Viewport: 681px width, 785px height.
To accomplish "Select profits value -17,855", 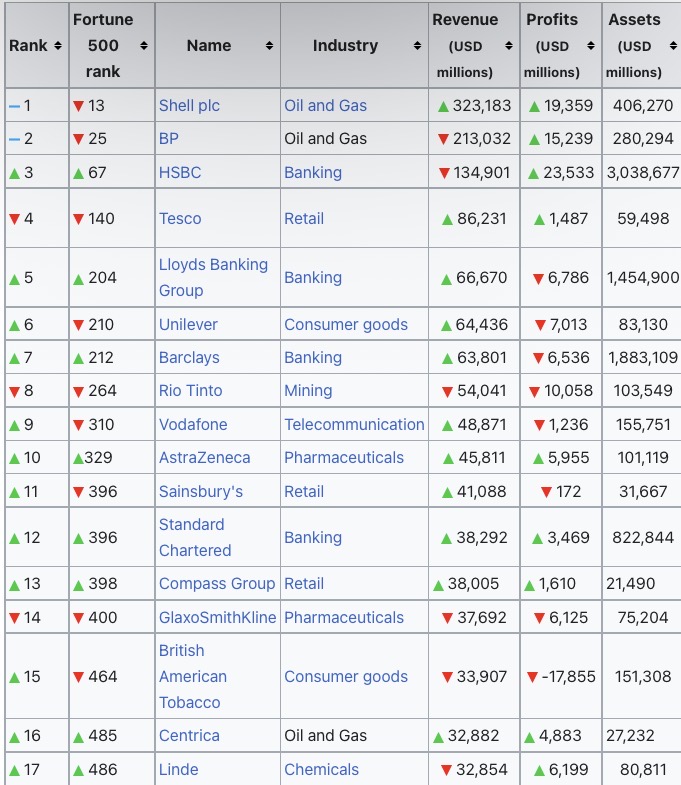I will (568, 677).
